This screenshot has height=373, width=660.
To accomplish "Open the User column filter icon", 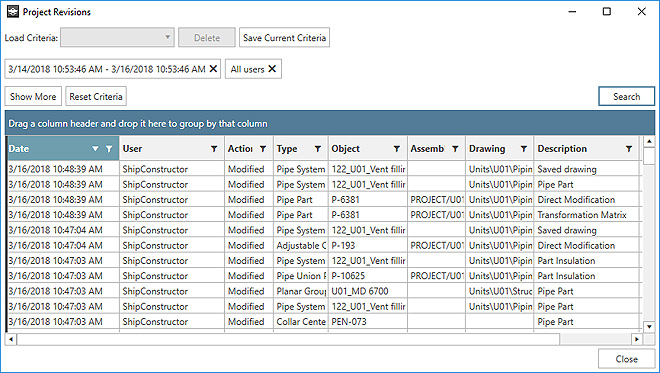I will [x=214, y=149].
